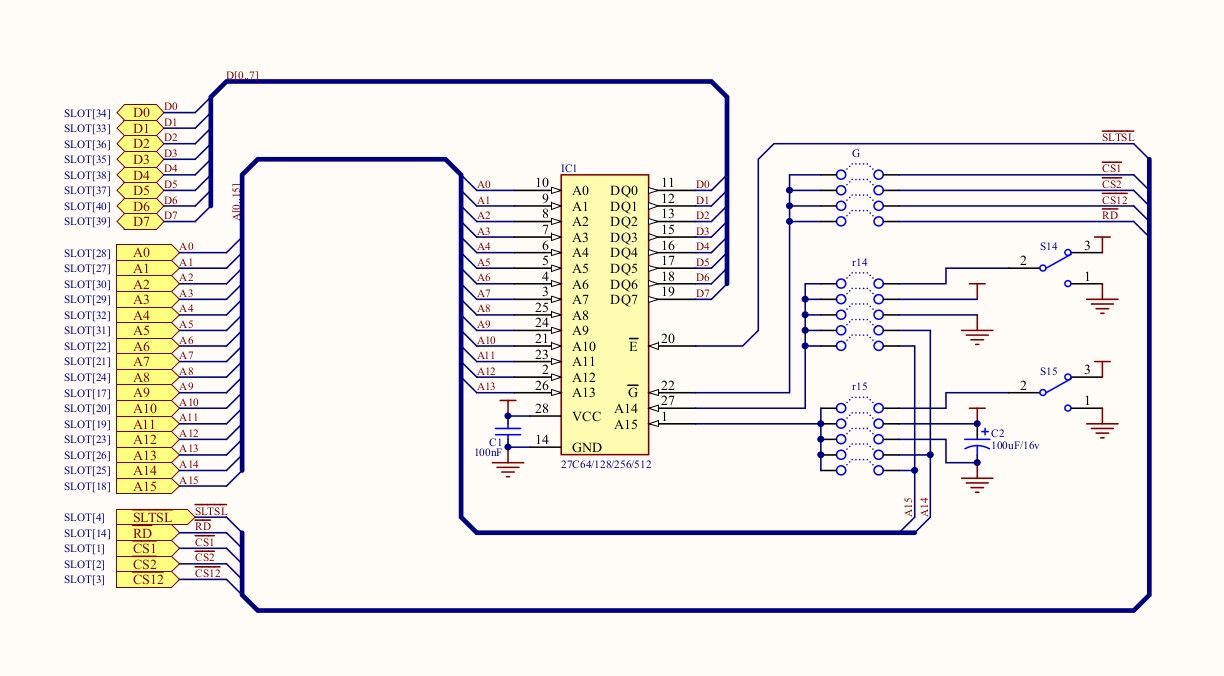Screen dimensions: 1224x676
Task: Select the S14 designator label
Action: pos(1048,246)
